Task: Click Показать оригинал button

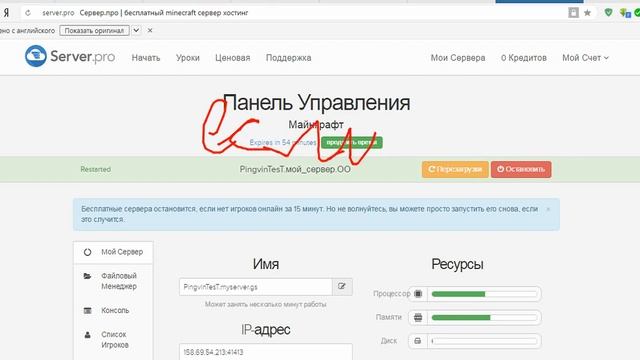Action: [x=94, y=31]
